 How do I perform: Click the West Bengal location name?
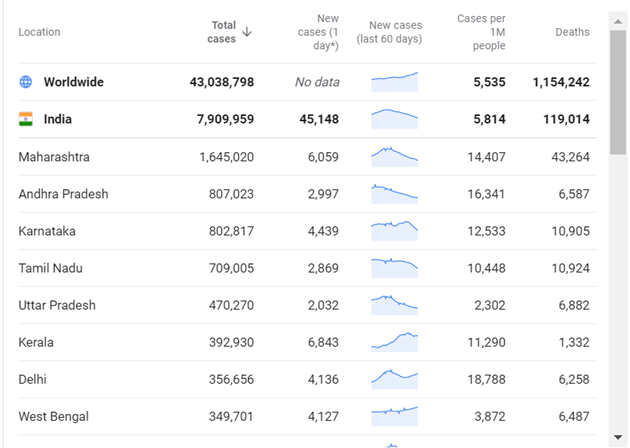(x=54, y=416)
